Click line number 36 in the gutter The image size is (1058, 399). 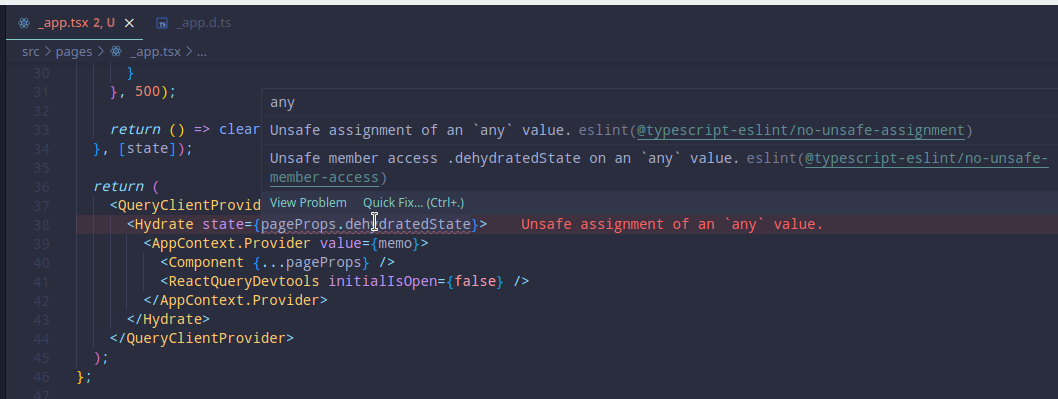click(41, 186)
